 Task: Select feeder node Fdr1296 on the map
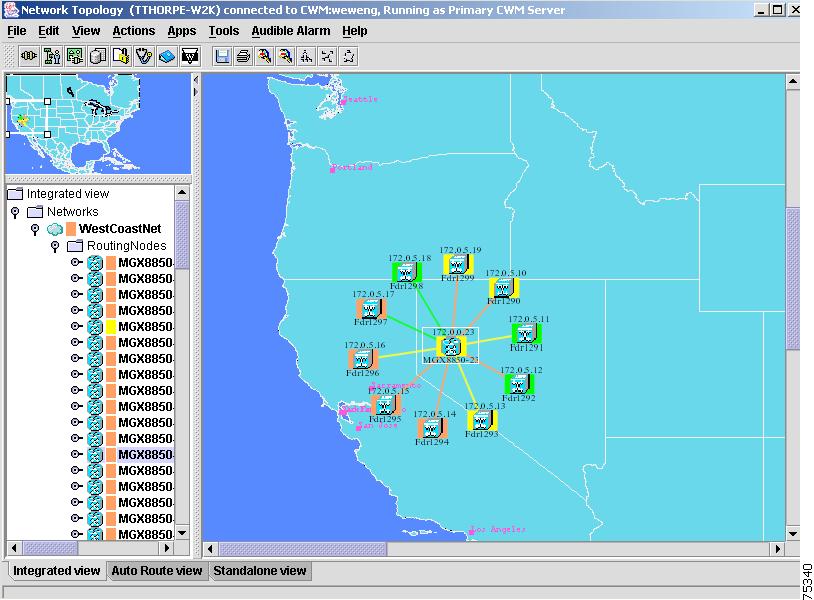pos(362,359)
